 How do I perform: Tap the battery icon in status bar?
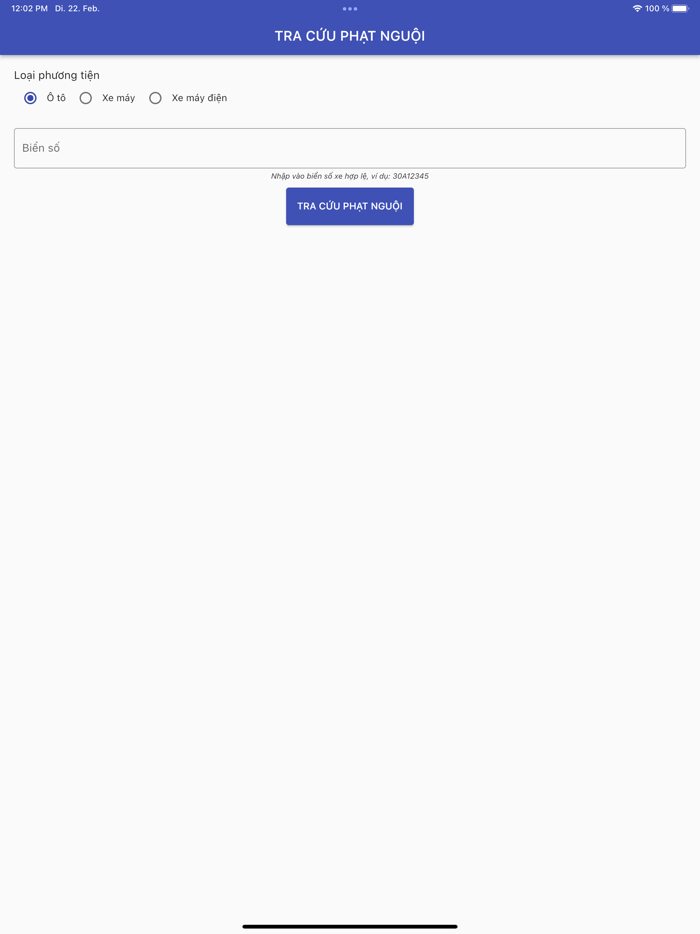click(680, 8)
